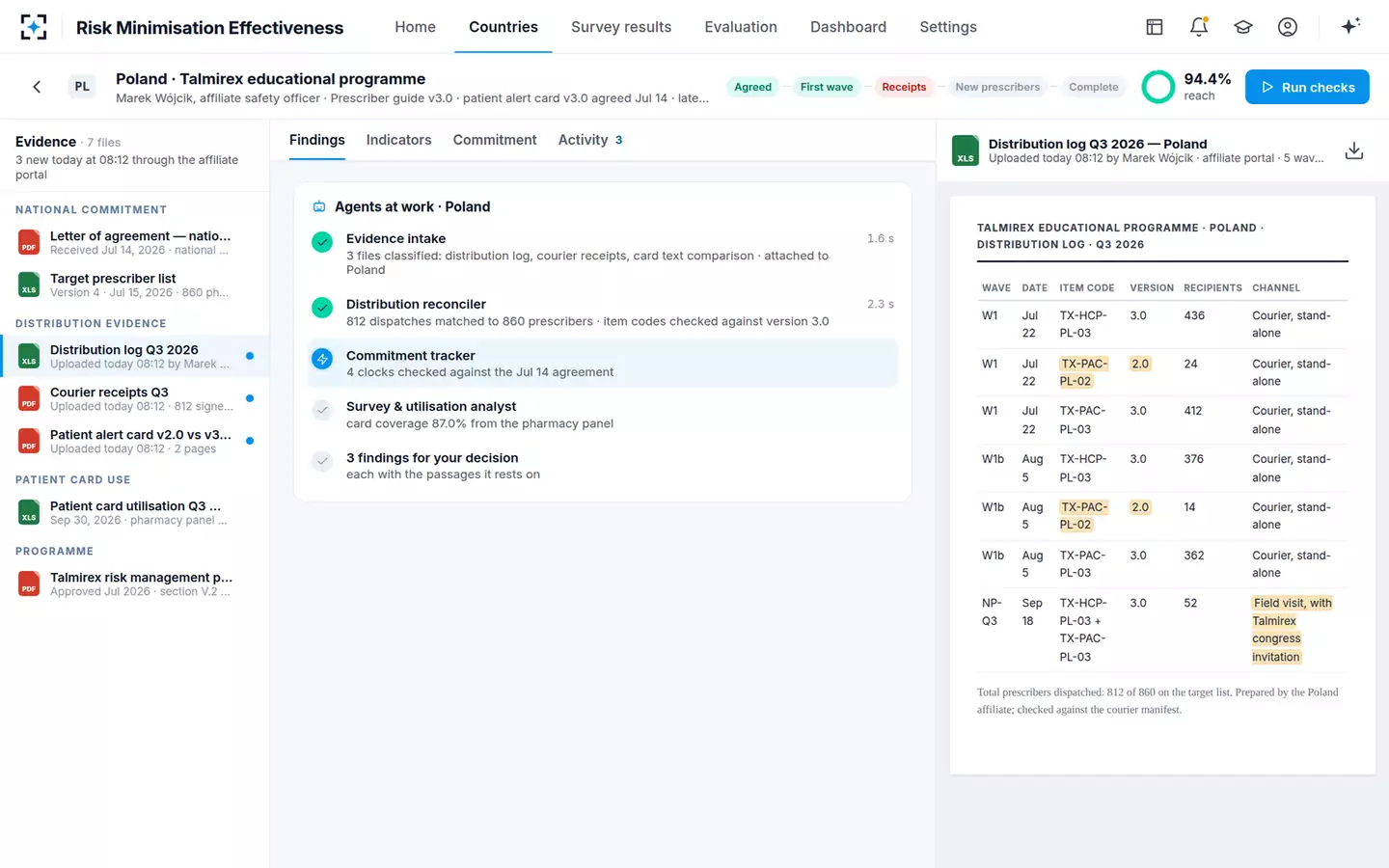Click the Distribution reconciler green check icon
The image size is (1389, 868).
pyautogui.click(x=322, y=308)
